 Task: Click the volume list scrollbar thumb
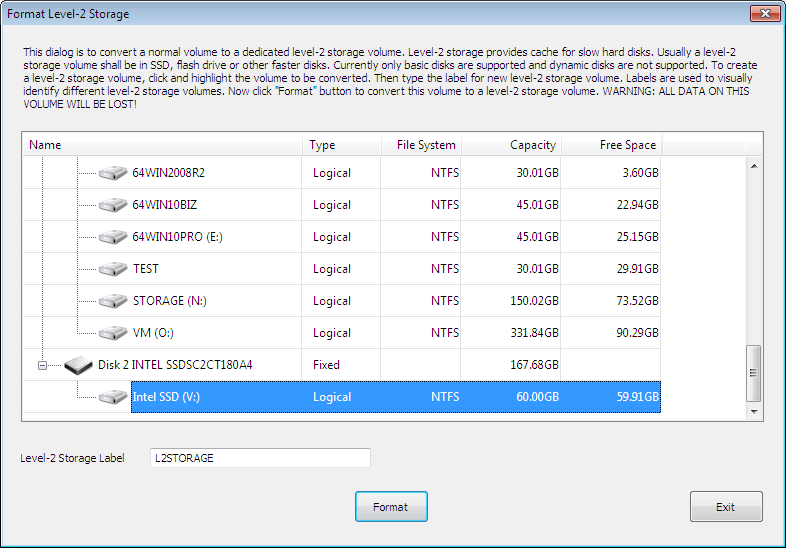pyautogui.click(x=753, y=373)
